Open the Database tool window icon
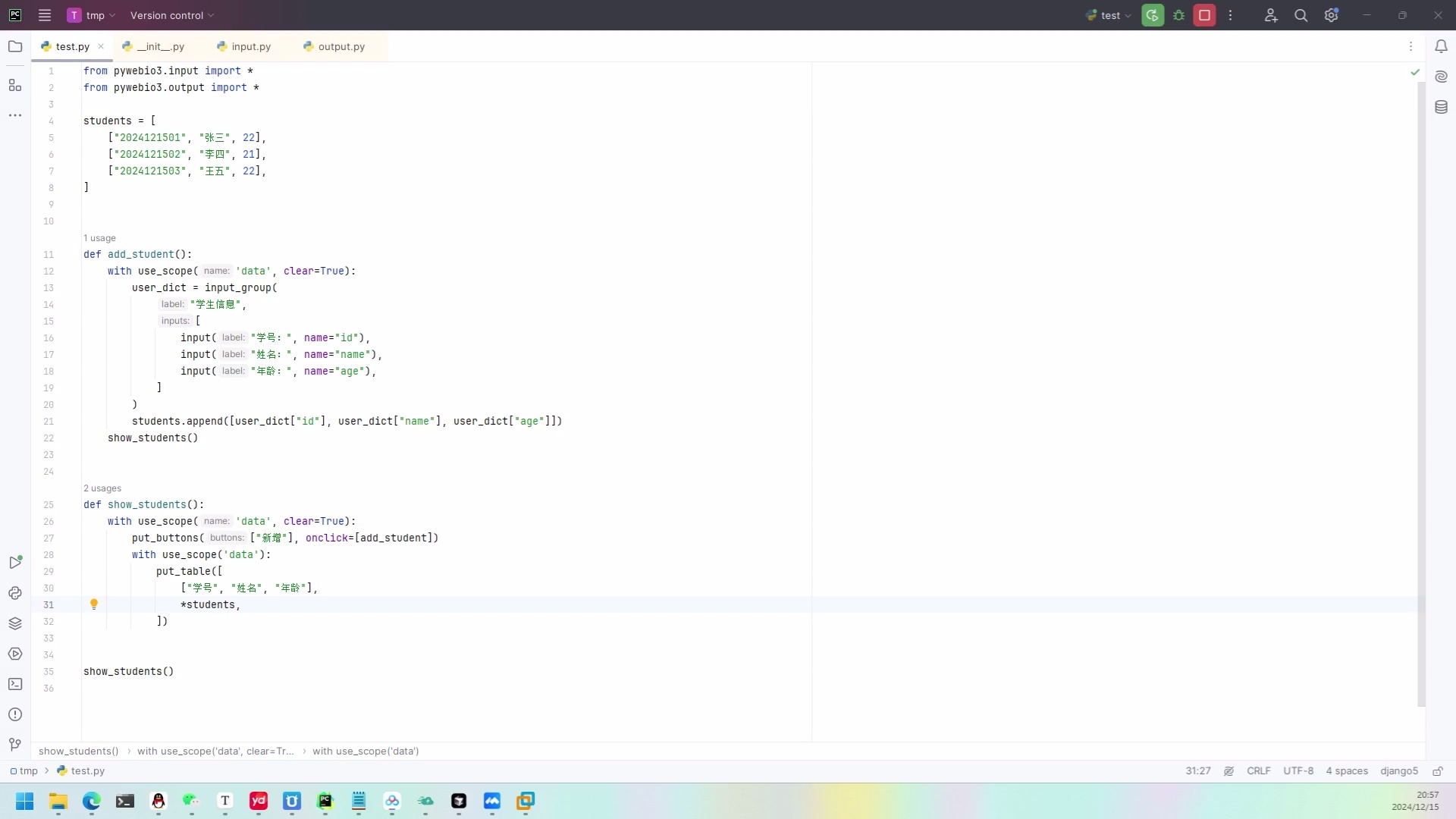1456x819 pixels. tap(1441, 107)
